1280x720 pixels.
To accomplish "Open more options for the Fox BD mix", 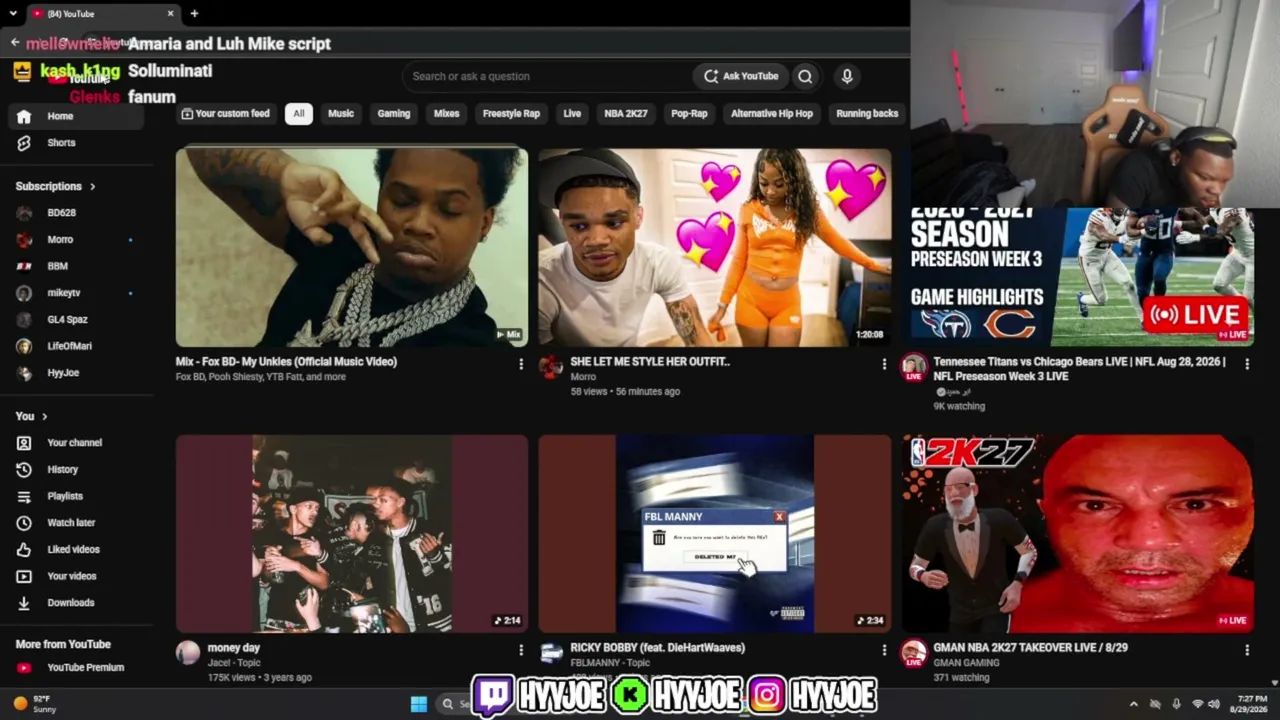I will 521,364.
